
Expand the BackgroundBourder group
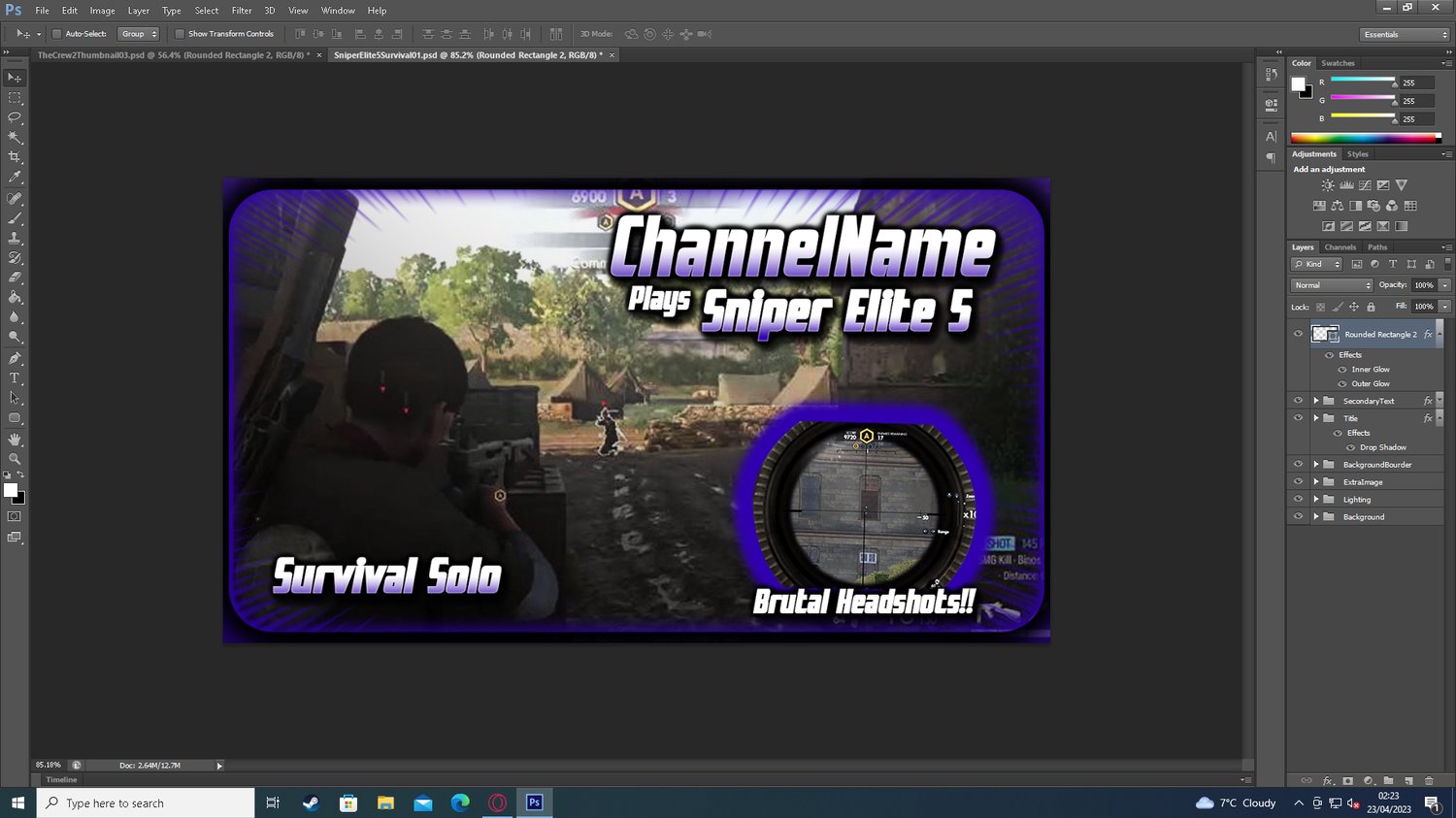[1316, 465]
